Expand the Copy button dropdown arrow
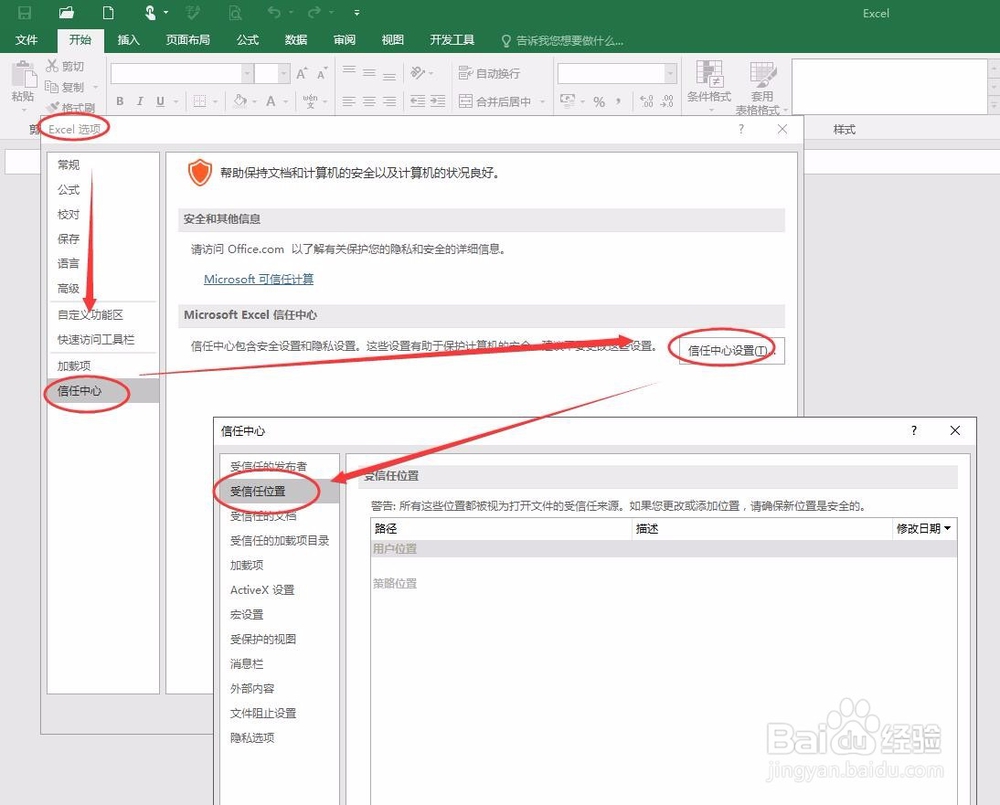The width and height of the screenshot is (1000, 805). click(96, 87)
